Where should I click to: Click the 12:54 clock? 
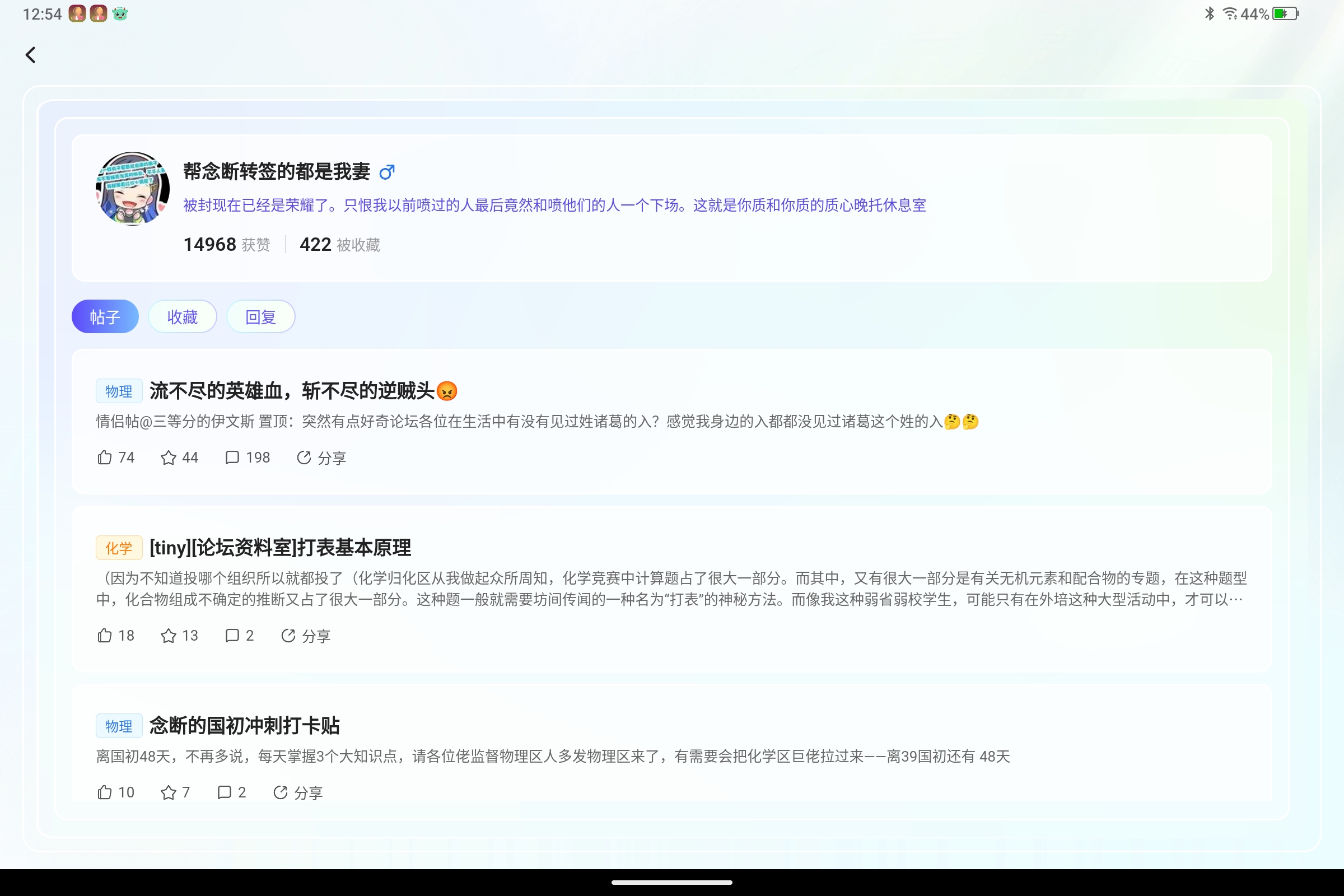(x=43, y=15)
